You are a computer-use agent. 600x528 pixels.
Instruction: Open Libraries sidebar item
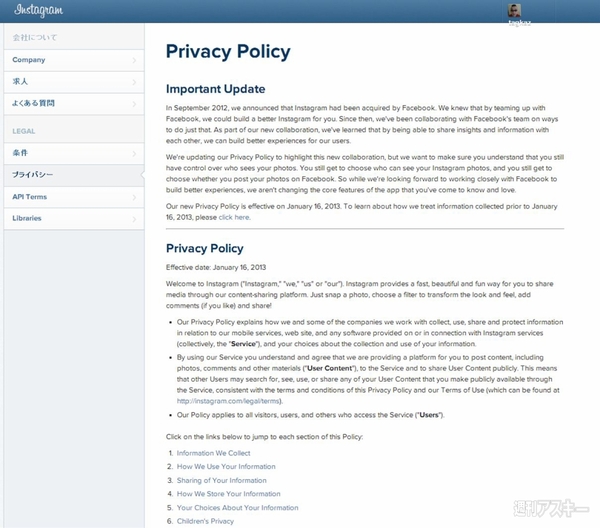coord(27,218)
